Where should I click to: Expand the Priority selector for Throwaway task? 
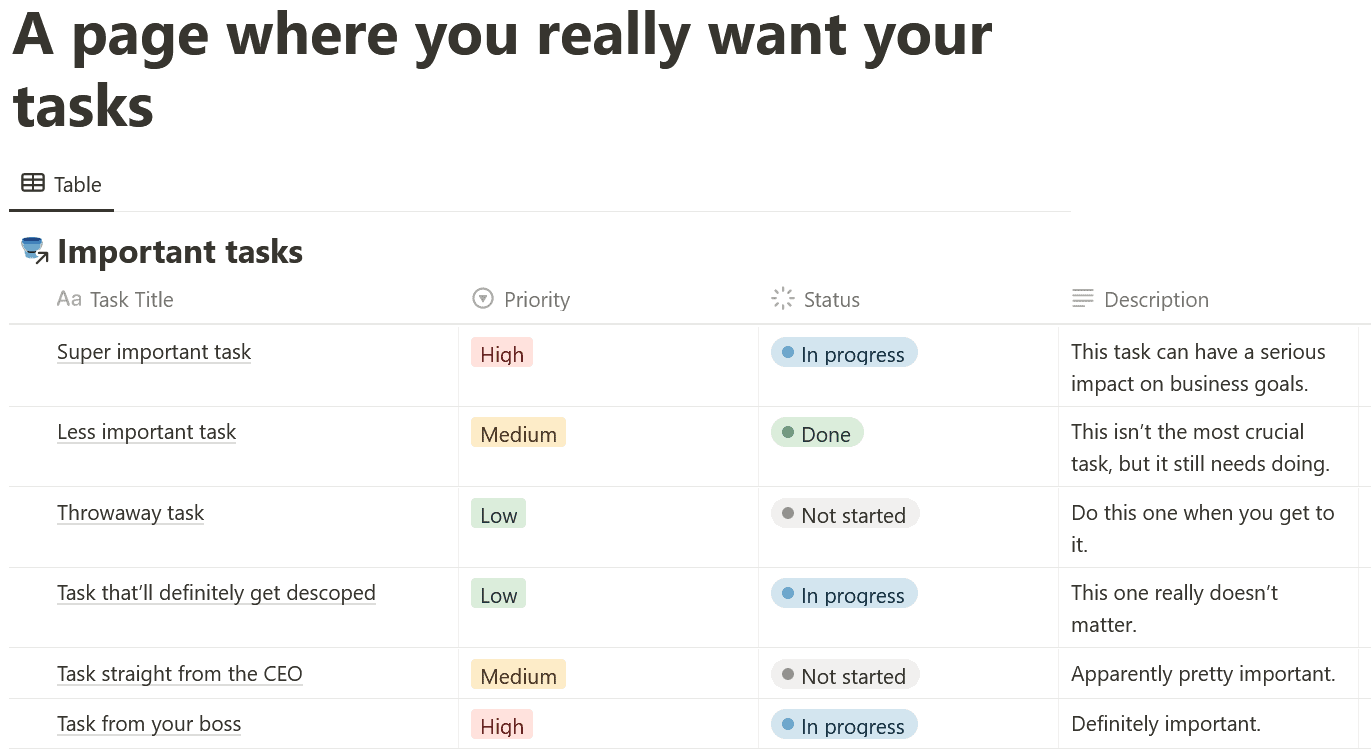498,513
